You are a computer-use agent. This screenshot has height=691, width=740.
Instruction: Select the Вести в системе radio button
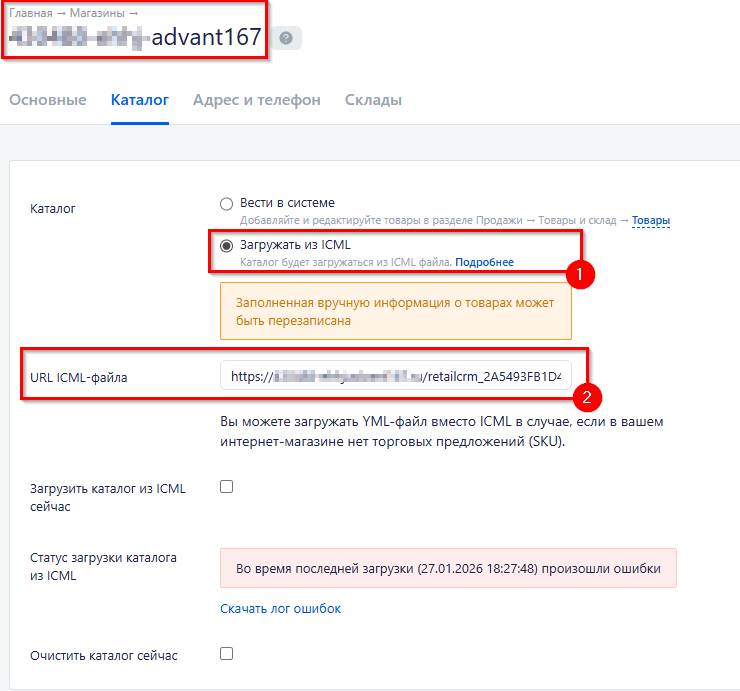coord(226,203)
